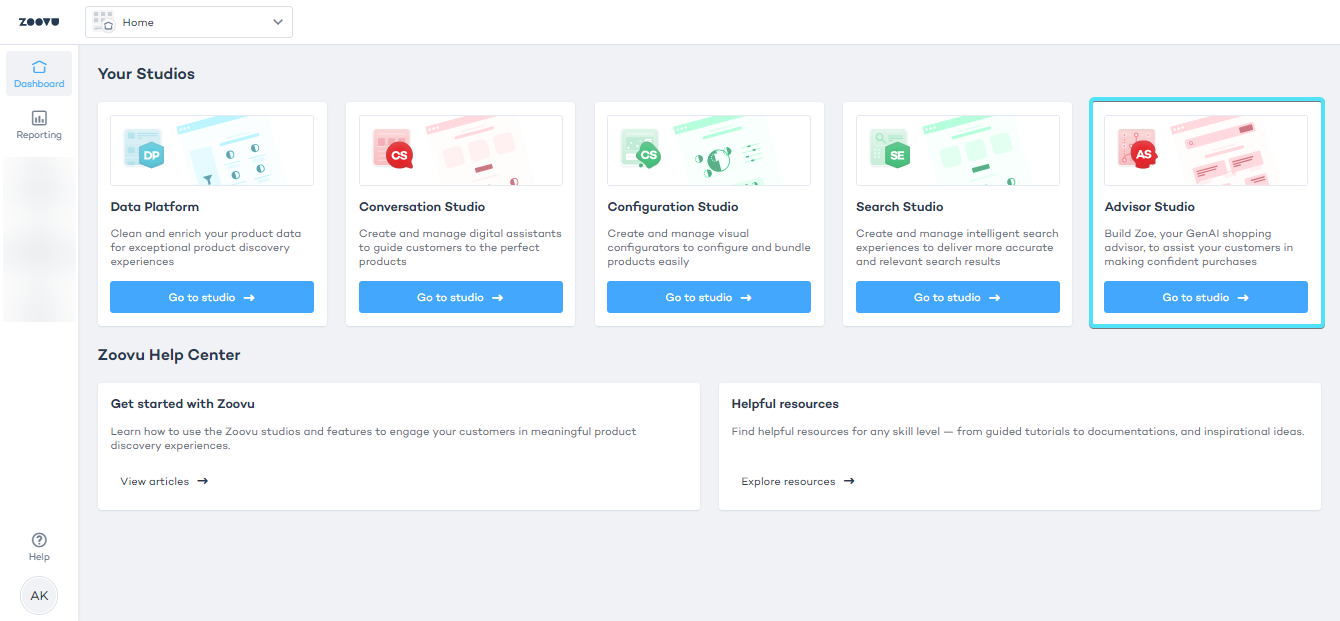The height and width of the screenshot is (621, 1340).
Task: Open the Dashboard from the sidebar
Action: click(38, 73)
